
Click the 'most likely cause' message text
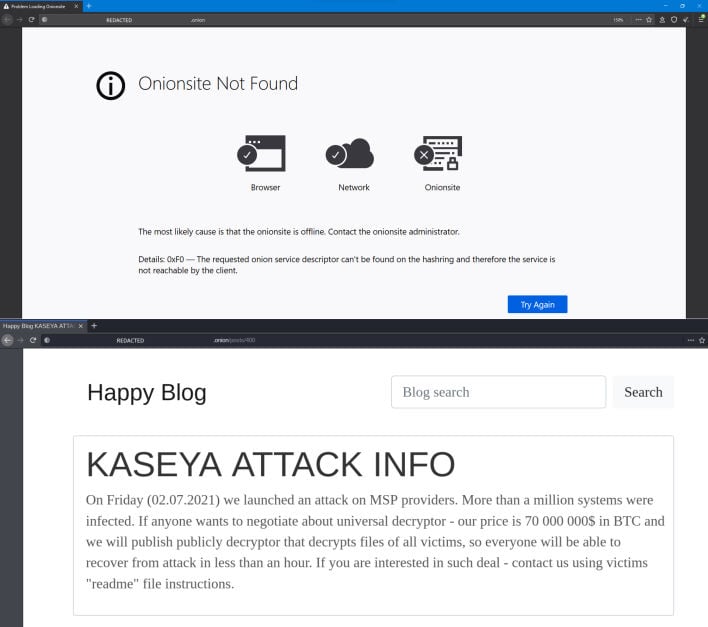(x=299, y=232)
